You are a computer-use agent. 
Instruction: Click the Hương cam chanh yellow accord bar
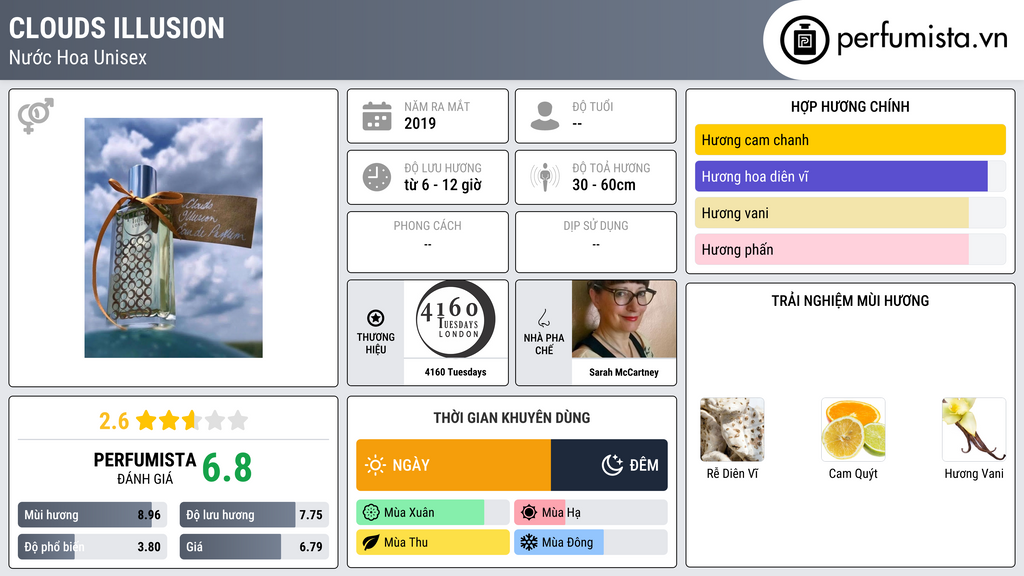(x=850, y=140)
